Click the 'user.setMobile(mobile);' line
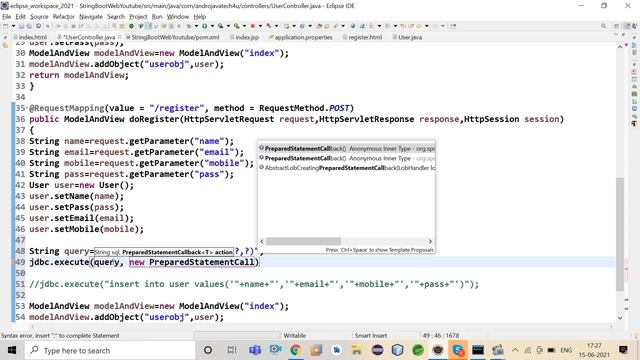The height and width of the screenshot is (360, 640). 87,229
